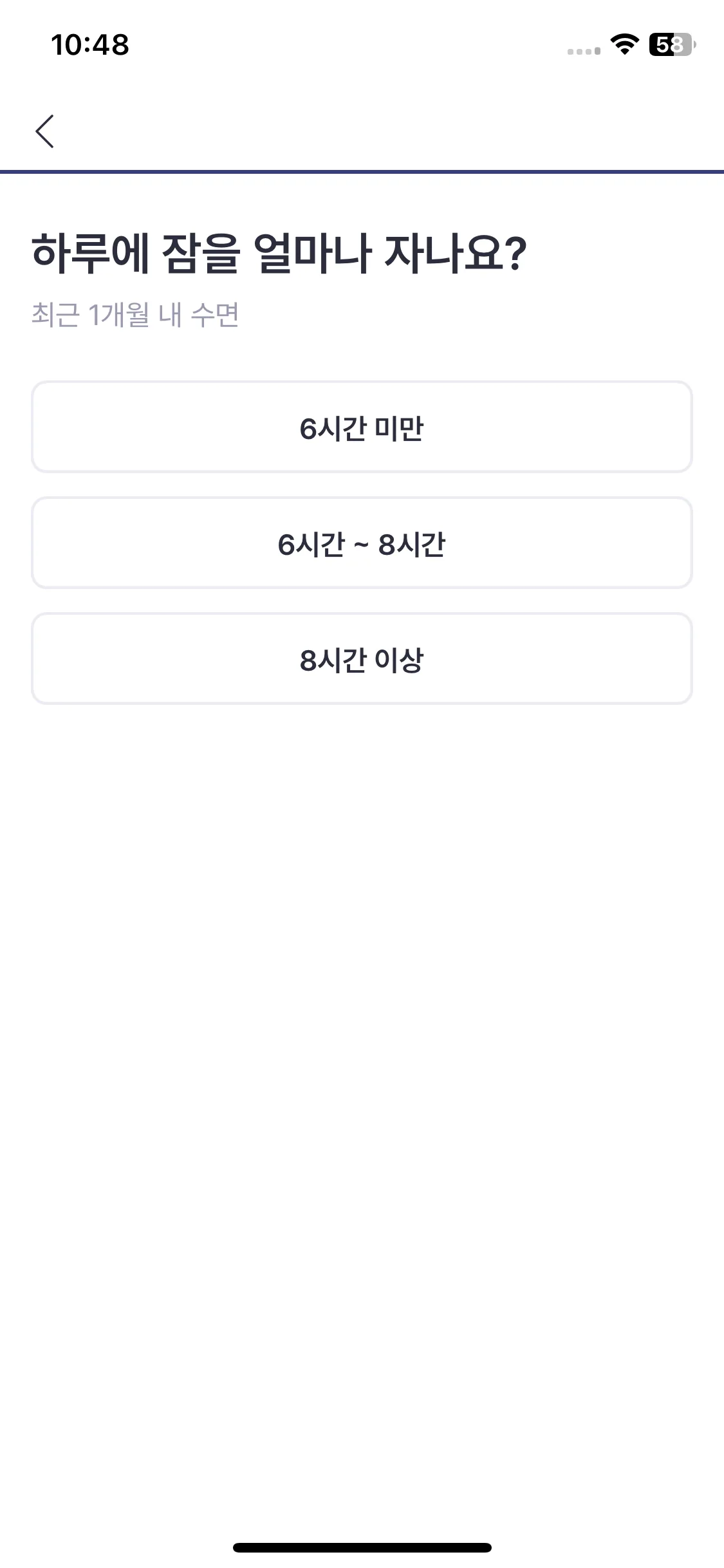Tap the Wi-Fi status icon
The image size is (724, 1568).
coord(624,44)
